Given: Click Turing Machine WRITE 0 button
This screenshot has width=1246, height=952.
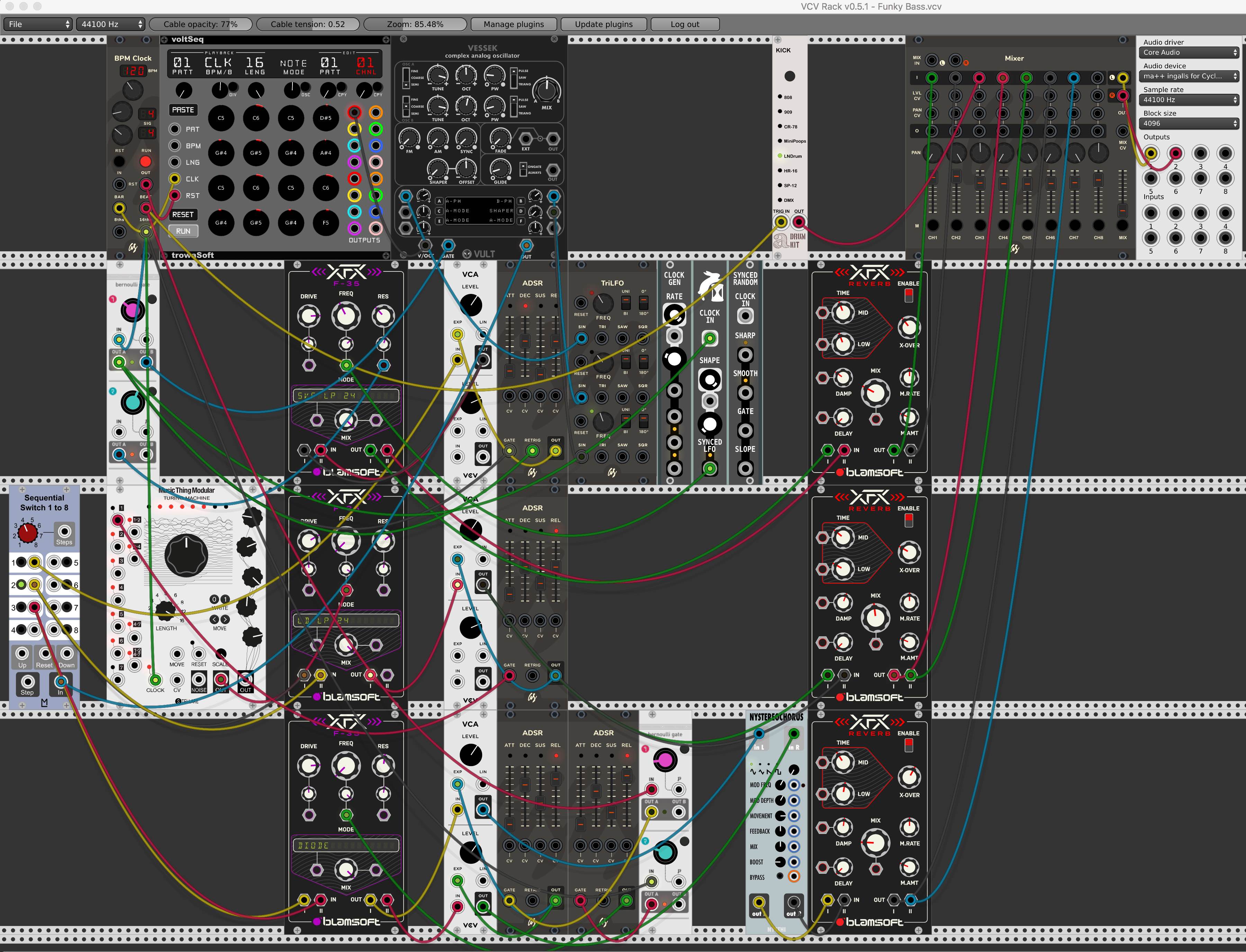Looking at the screenshot, I should tap(214, 599).
